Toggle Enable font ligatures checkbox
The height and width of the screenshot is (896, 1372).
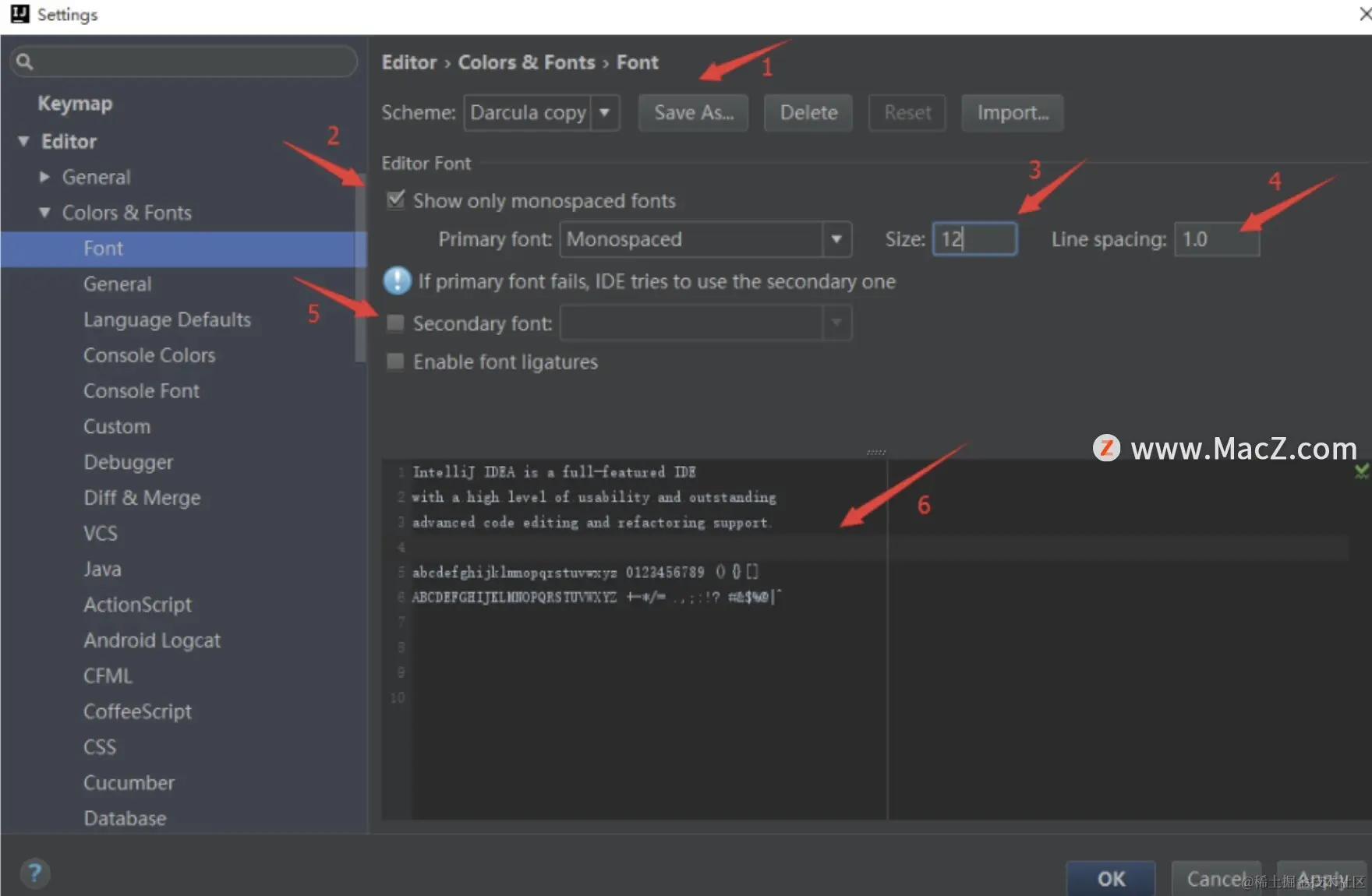point(396,362)
